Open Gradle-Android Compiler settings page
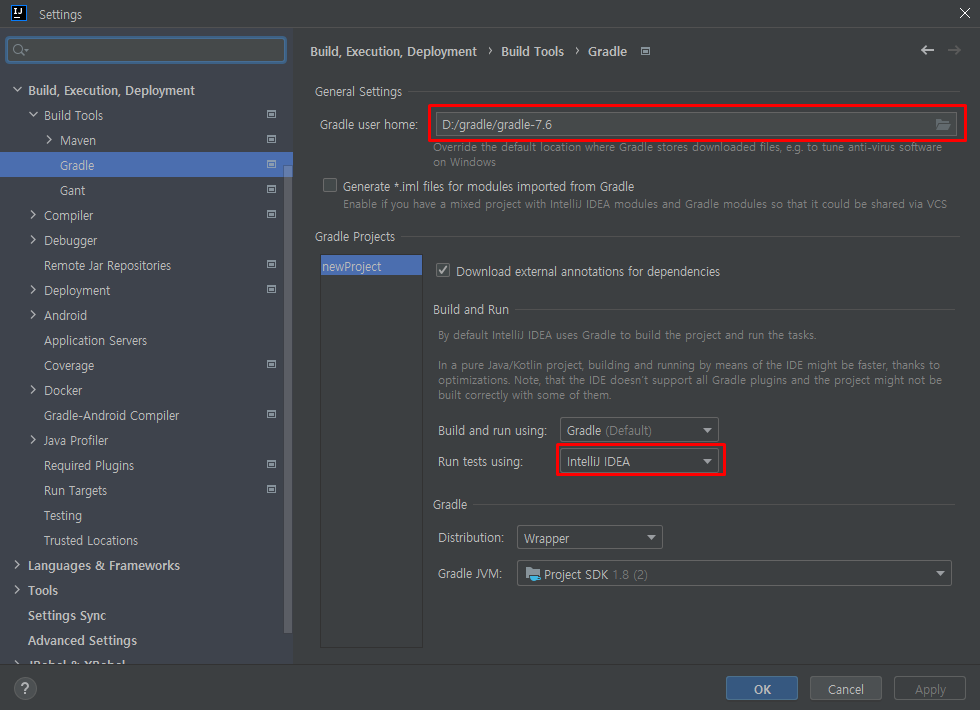The image size is (980, 710). [111, 416]
